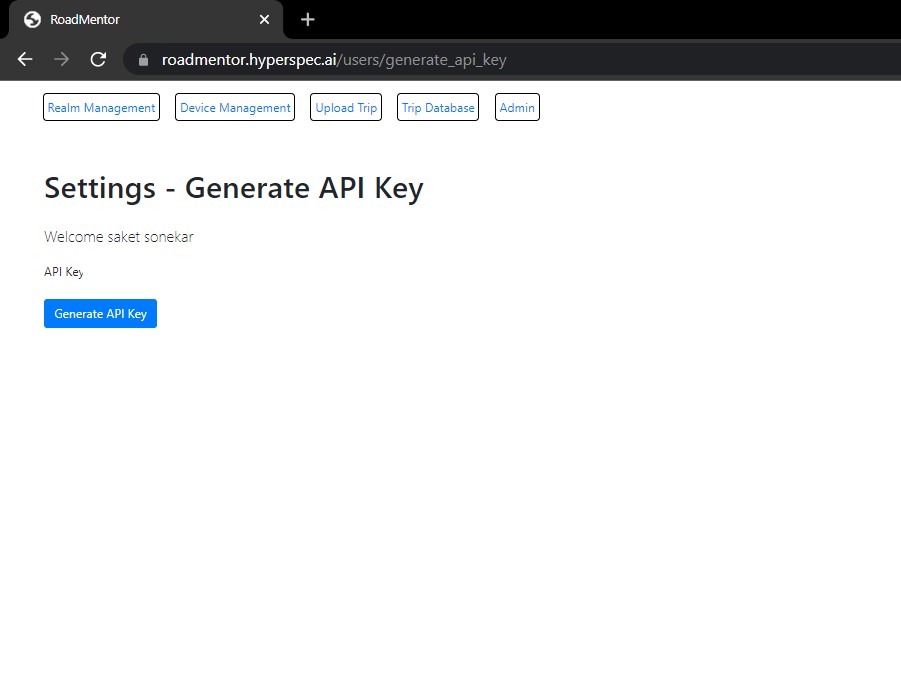This screenshot has width=901, height=690.
Task: Open the Trip Database
Action: pyautogui.click(x=438, y=107)
